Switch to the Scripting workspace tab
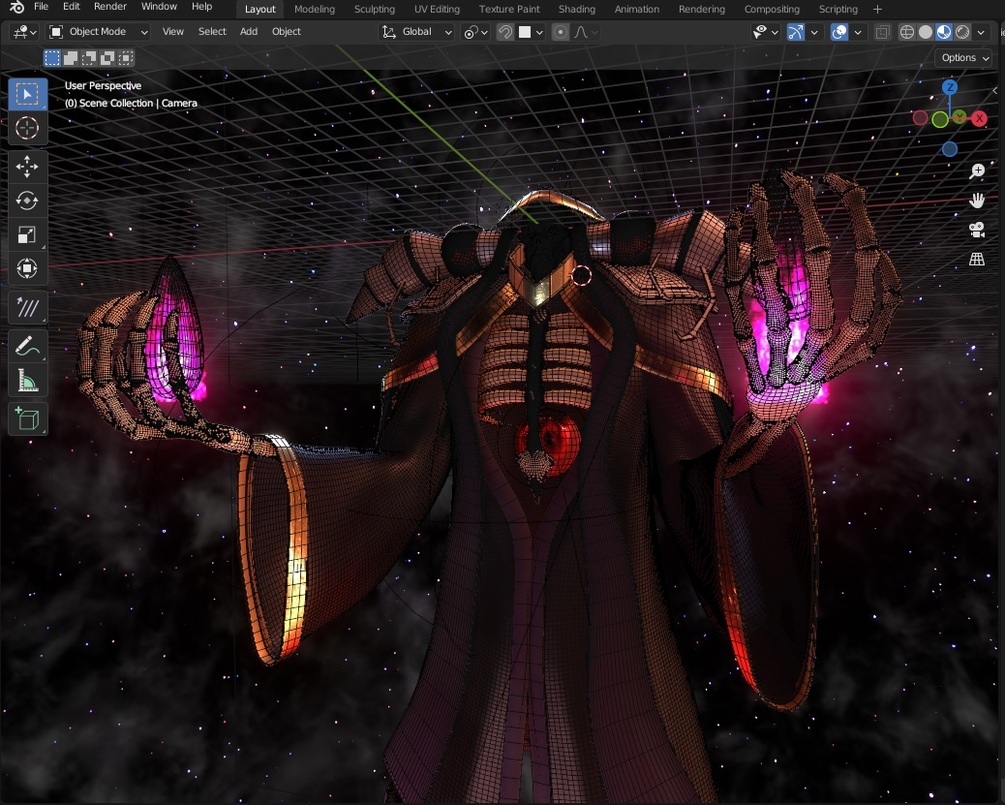The height and width of the screenshot is (805, 1005). pos(838,9)
